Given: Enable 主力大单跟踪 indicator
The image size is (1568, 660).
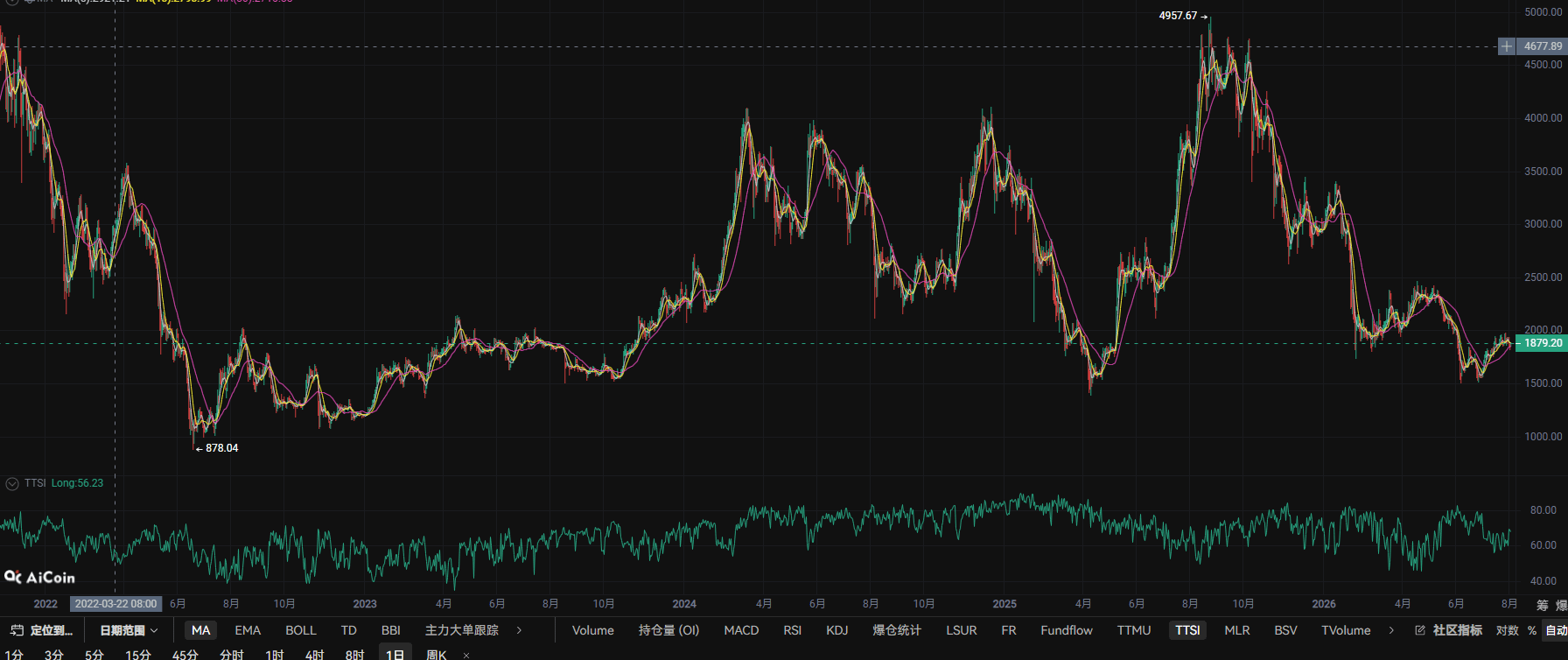Looking at the screenshot, I should point(462,630).
